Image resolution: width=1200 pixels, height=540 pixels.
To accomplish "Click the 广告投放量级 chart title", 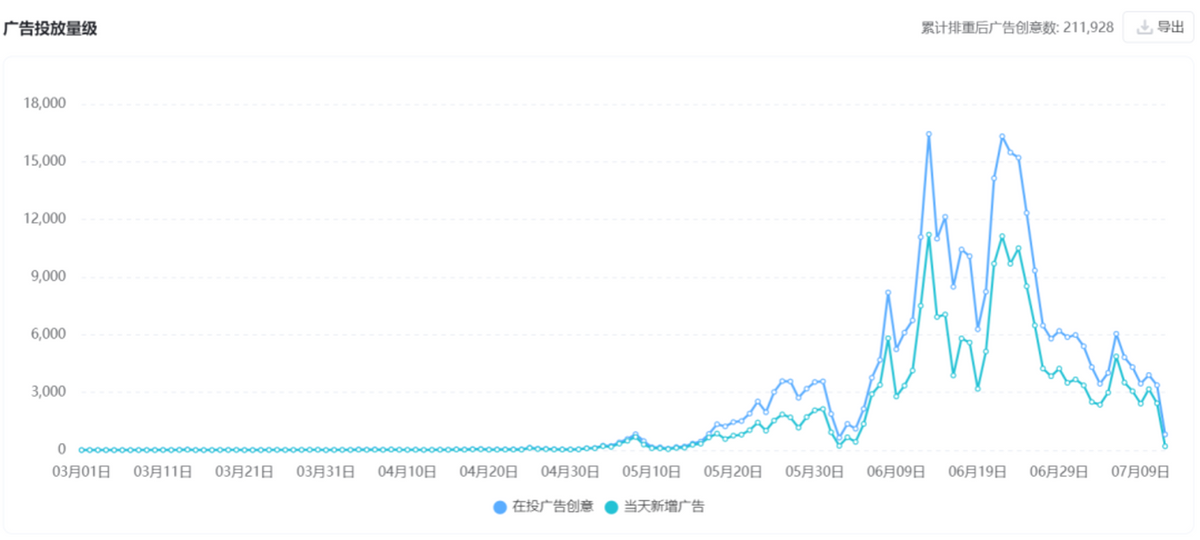I will 50,28.
